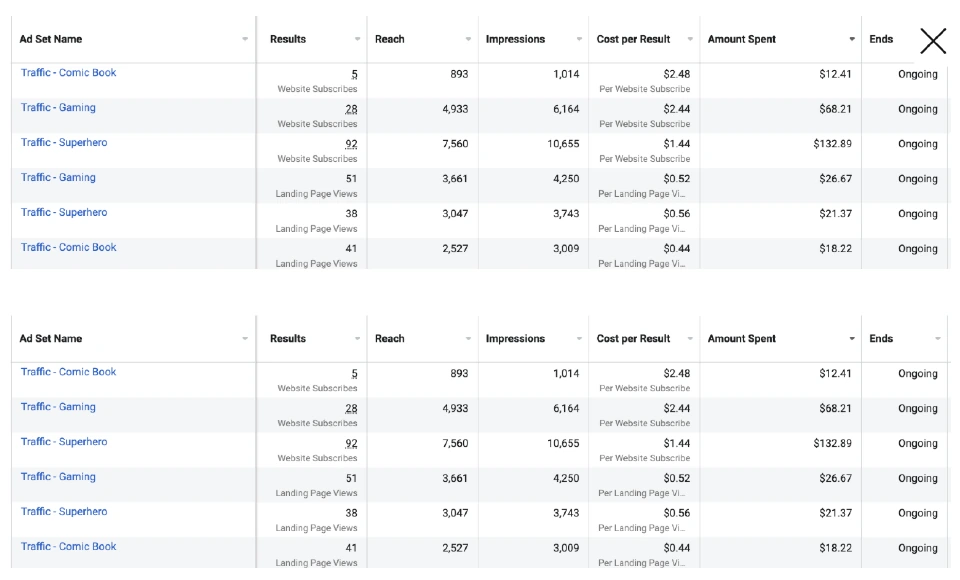Open Traffic - Comic Book link with $18.22 spent, upper table
960x580 pixels.
69,247
